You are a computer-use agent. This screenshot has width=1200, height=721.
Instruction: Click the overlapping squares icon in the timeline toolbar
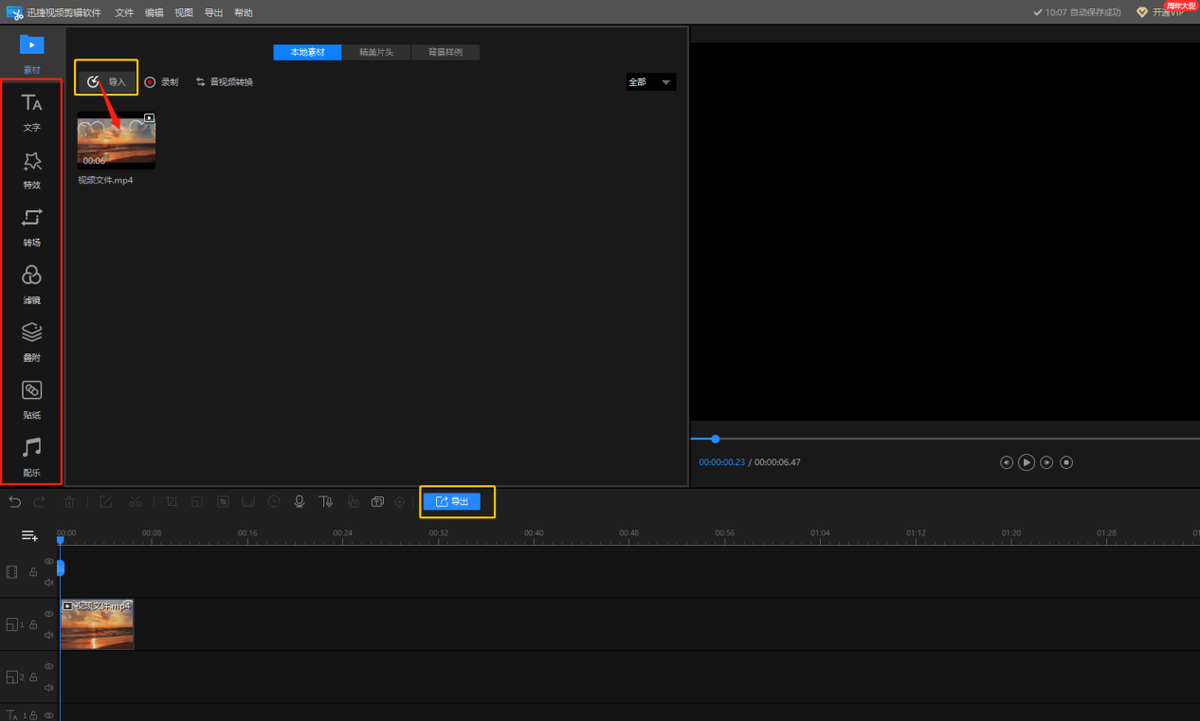[x=377, y=502]
